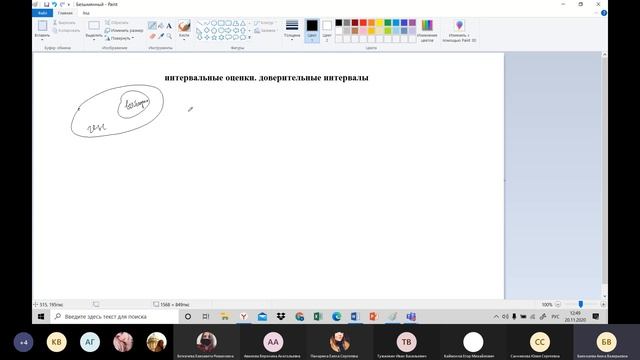Select the Fill with color bucket tool

[x=161, y=26]
